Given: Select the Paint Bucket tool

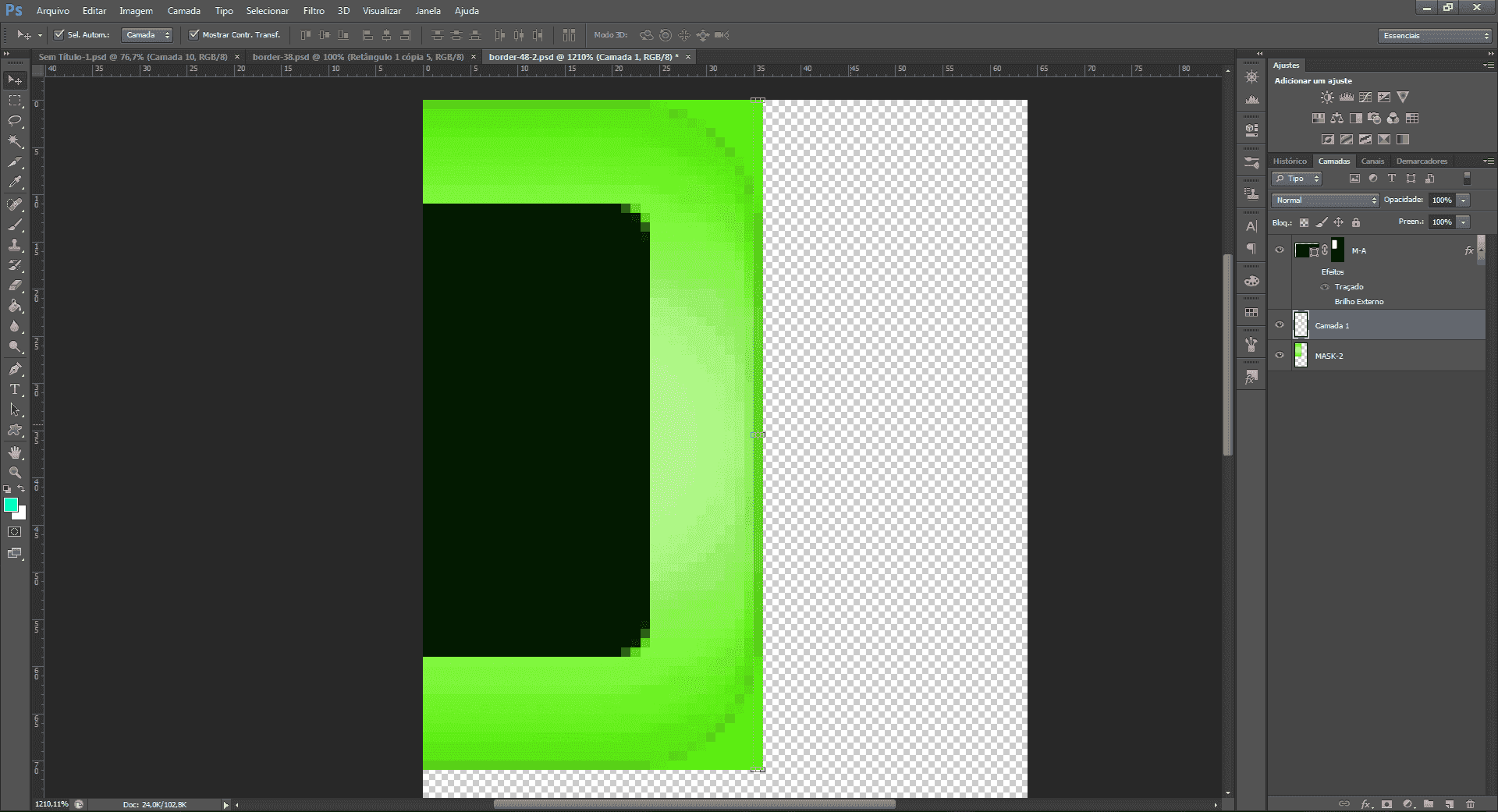Looking at the screenshot, I should [x=15, y=306].
